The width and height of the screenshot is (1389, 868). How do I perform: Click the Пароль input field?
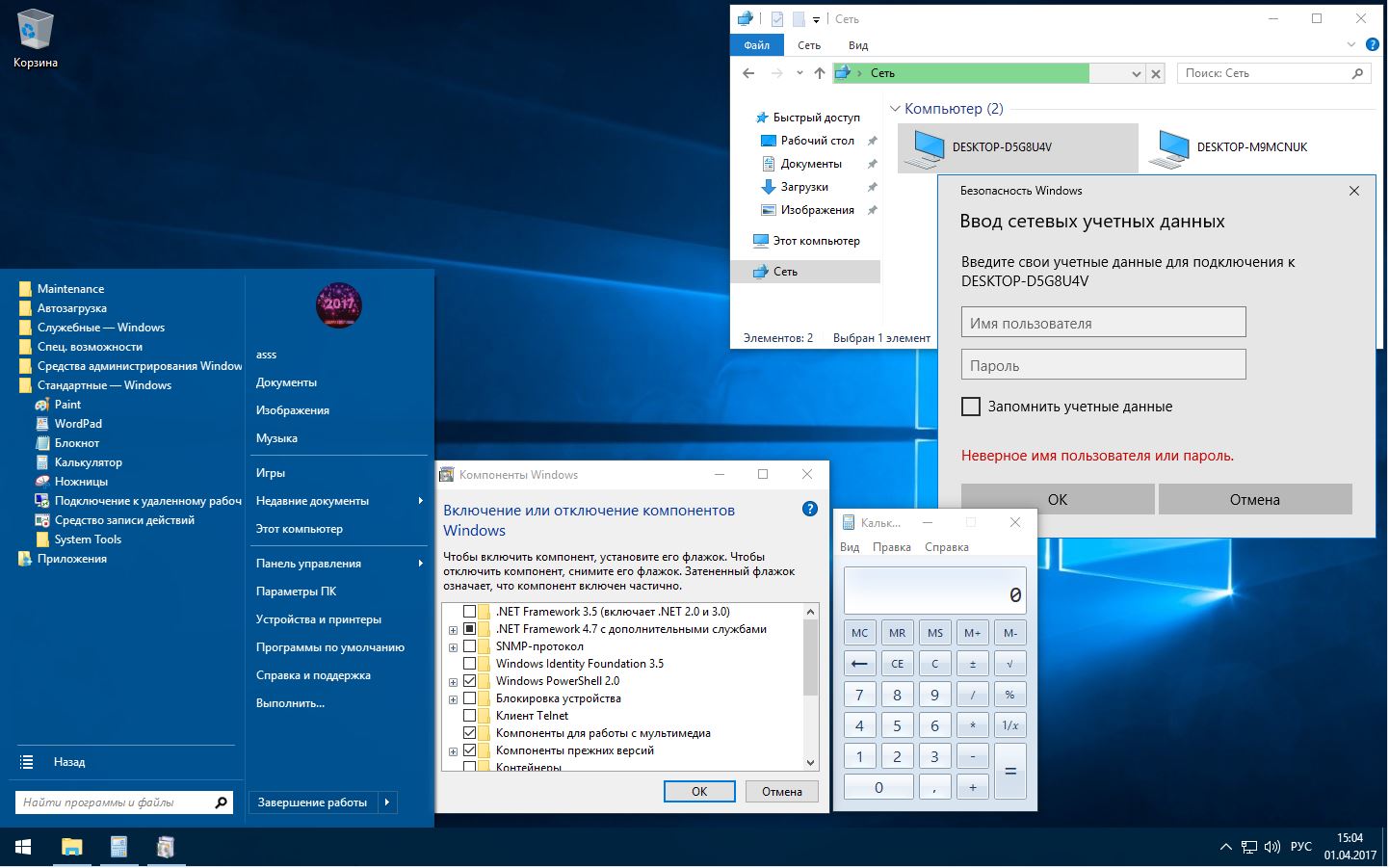click(1103, 365)
